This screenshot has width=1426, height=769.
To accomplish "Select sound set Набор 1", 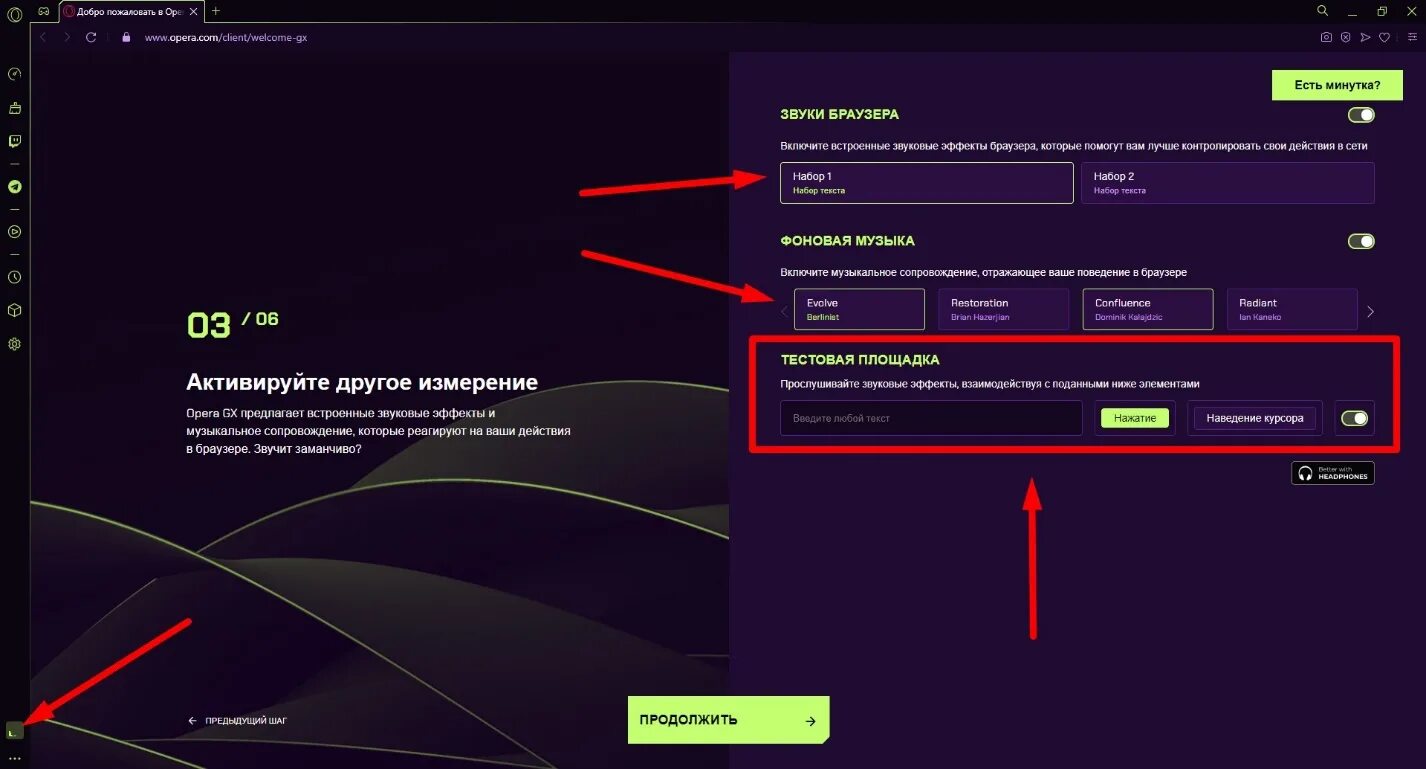I will [927, 183].
